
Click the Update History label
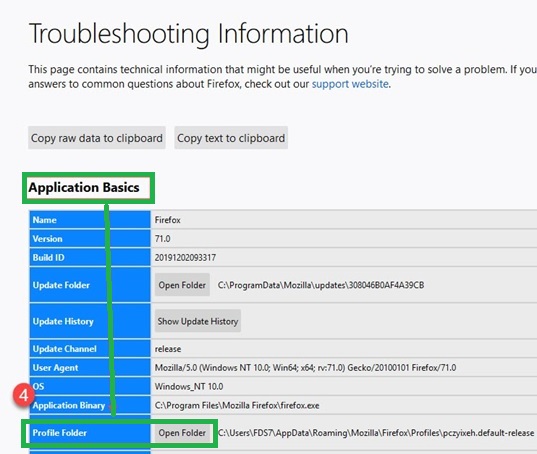(63, 321)
